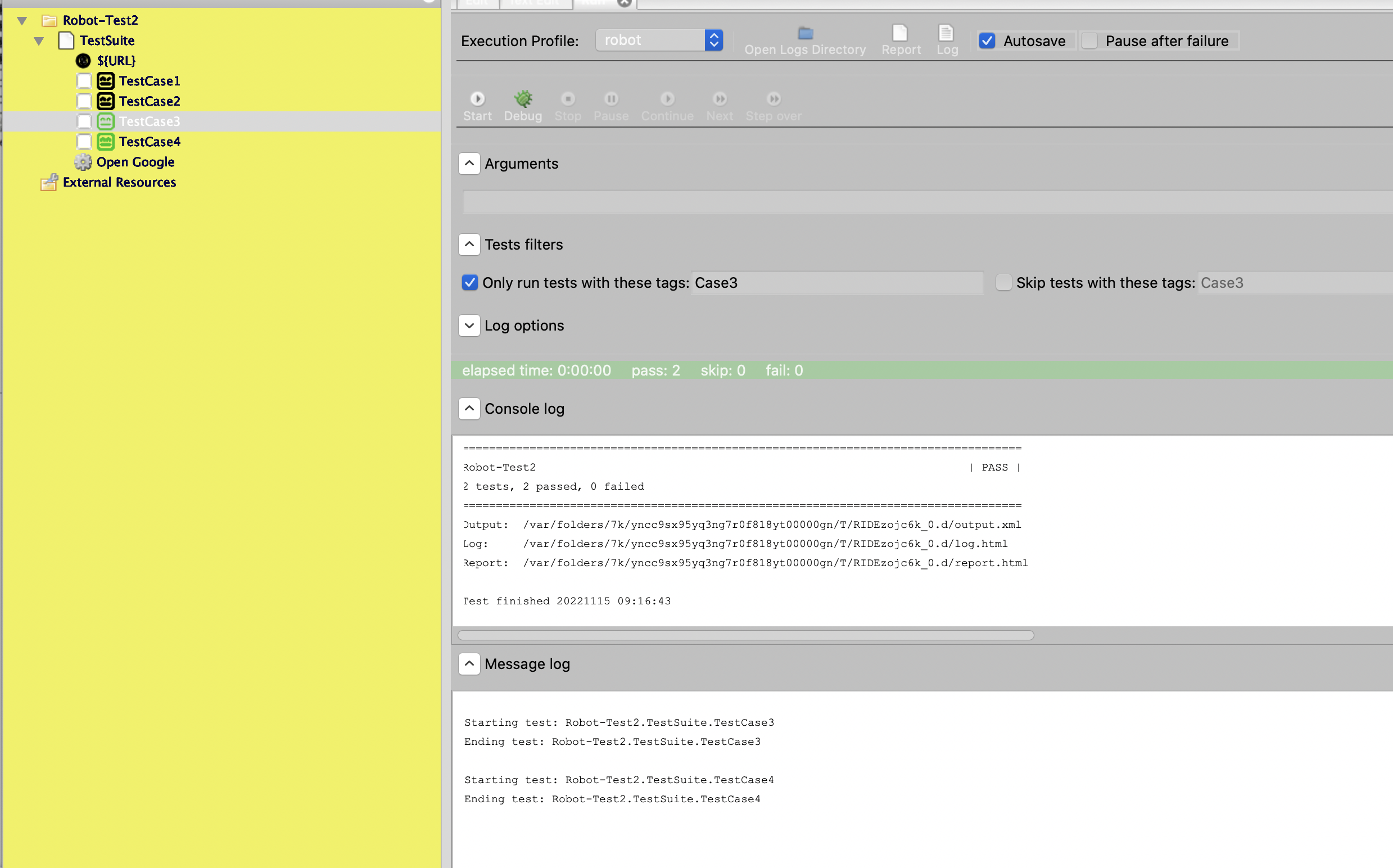Select the External Resources label
Image resolution: width=1393 pixels, height=868 pixels.
[119, 183]
